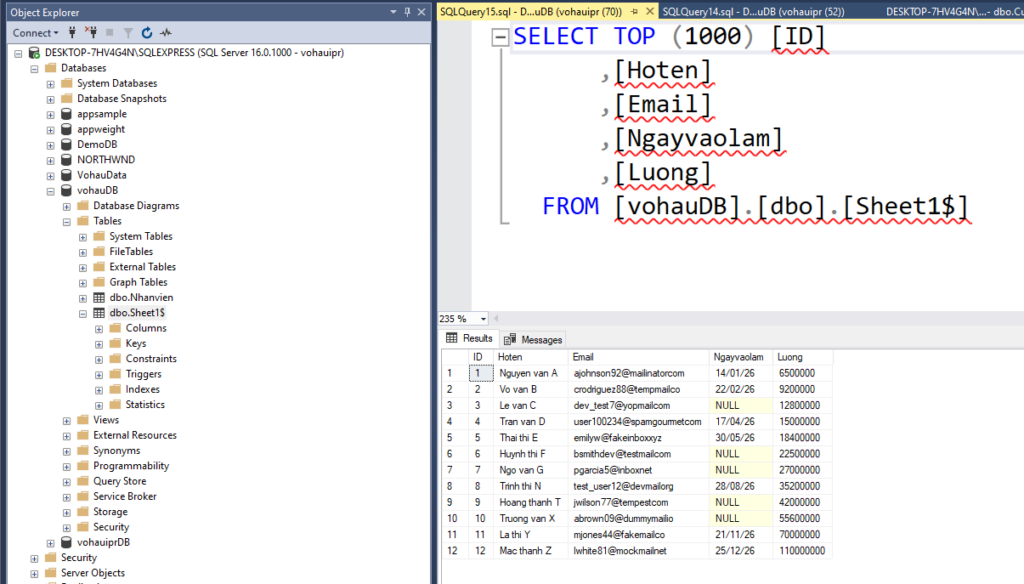Click the Email column header in results

coord(583,357)
